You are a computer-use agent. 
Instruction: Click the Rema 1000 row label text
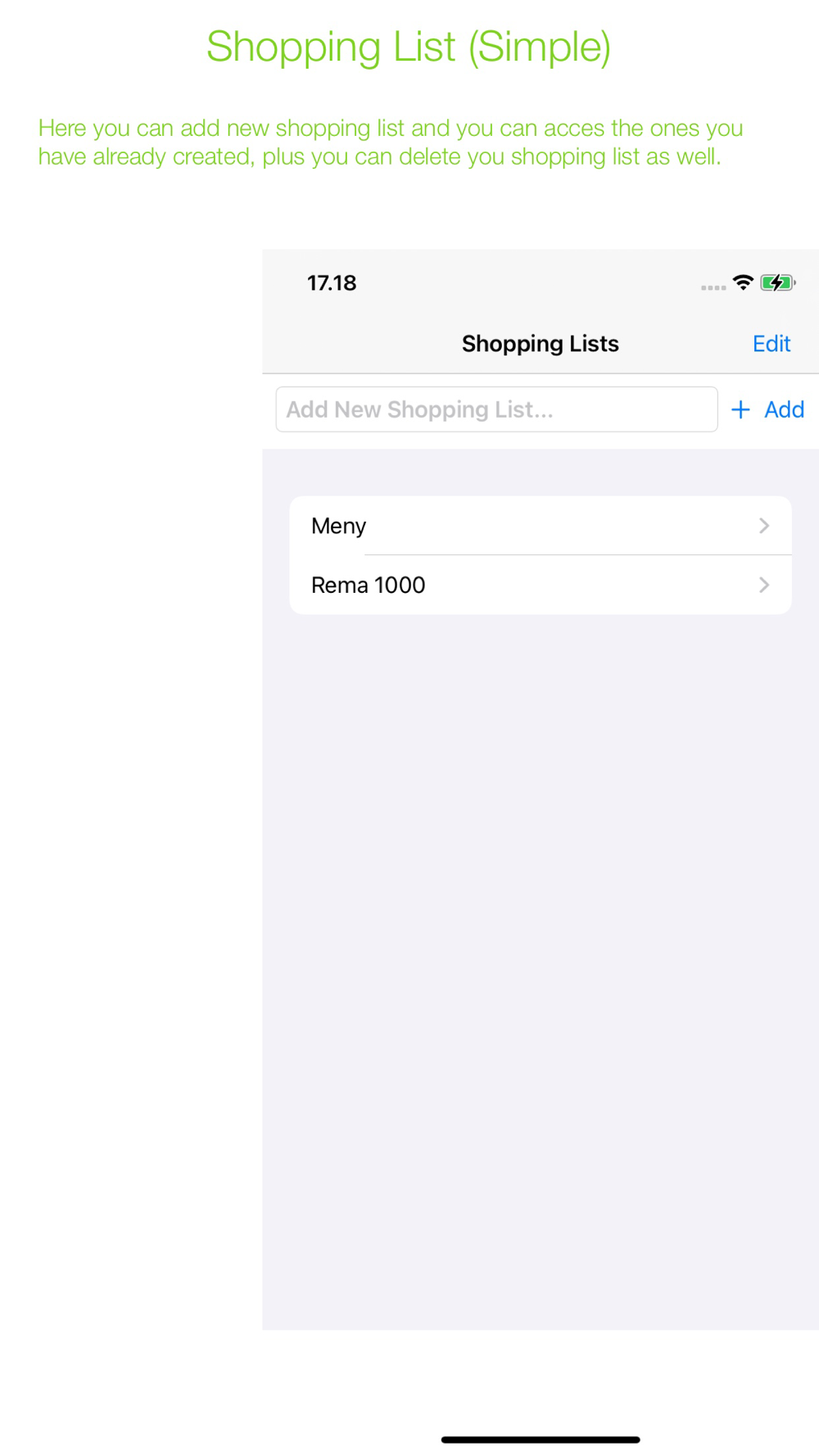click(x=369, y=585)
